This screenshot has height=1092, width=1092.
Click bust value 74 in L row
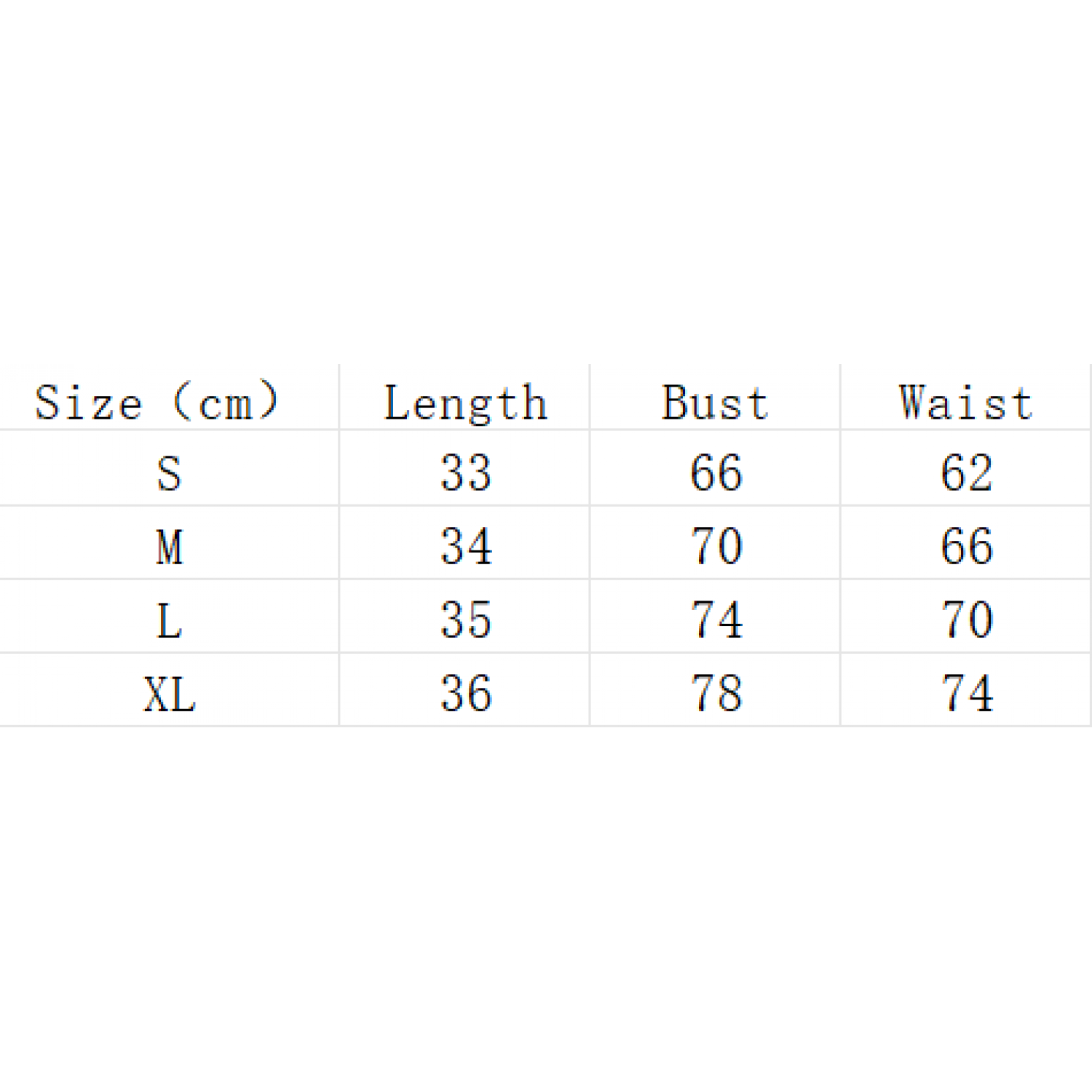[716, 620]
